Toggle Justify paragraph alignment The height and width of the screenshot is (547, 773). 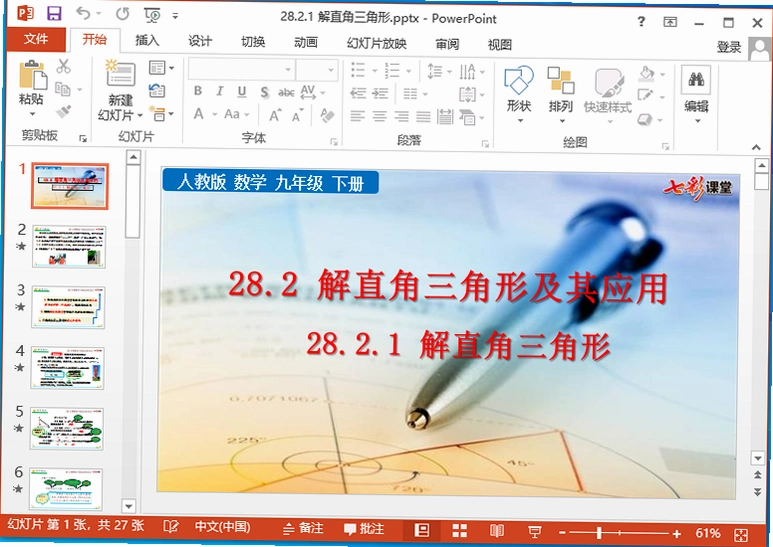(x=423, y=117)
